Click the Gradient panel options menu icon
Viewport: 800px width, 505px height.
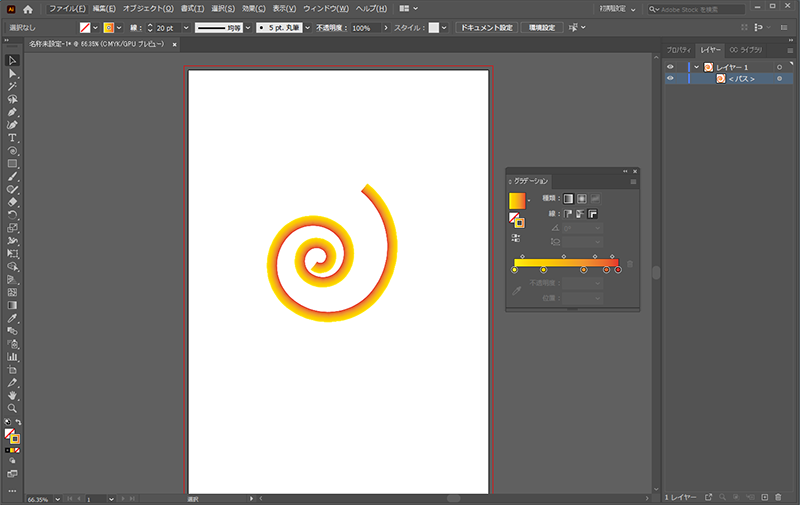point(633,182)
